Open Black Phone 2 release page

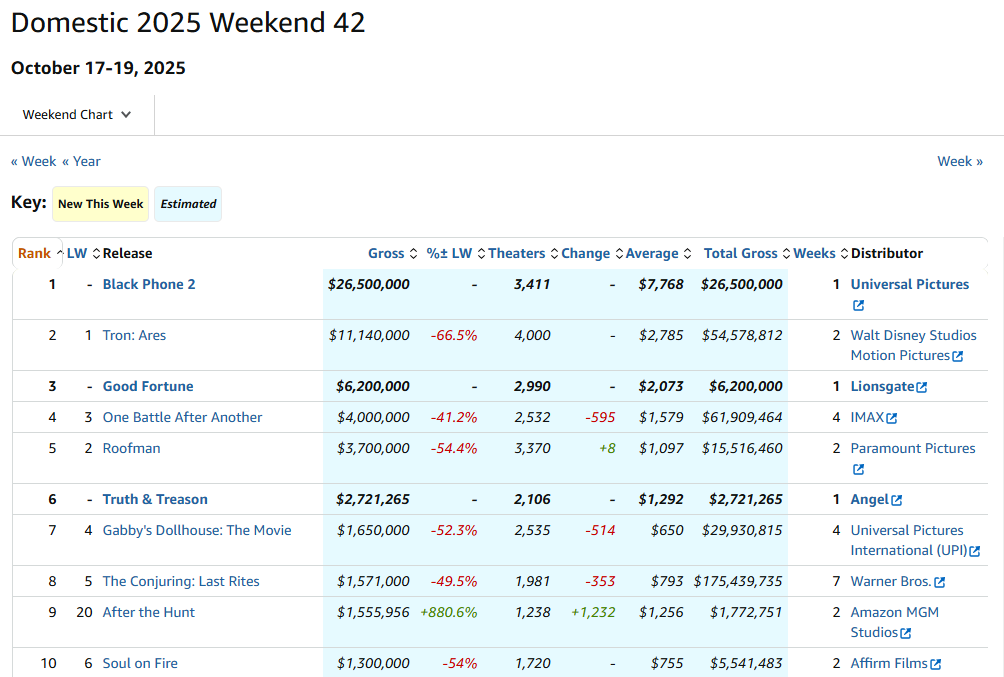pyautogui.click(x=149, y=285)
